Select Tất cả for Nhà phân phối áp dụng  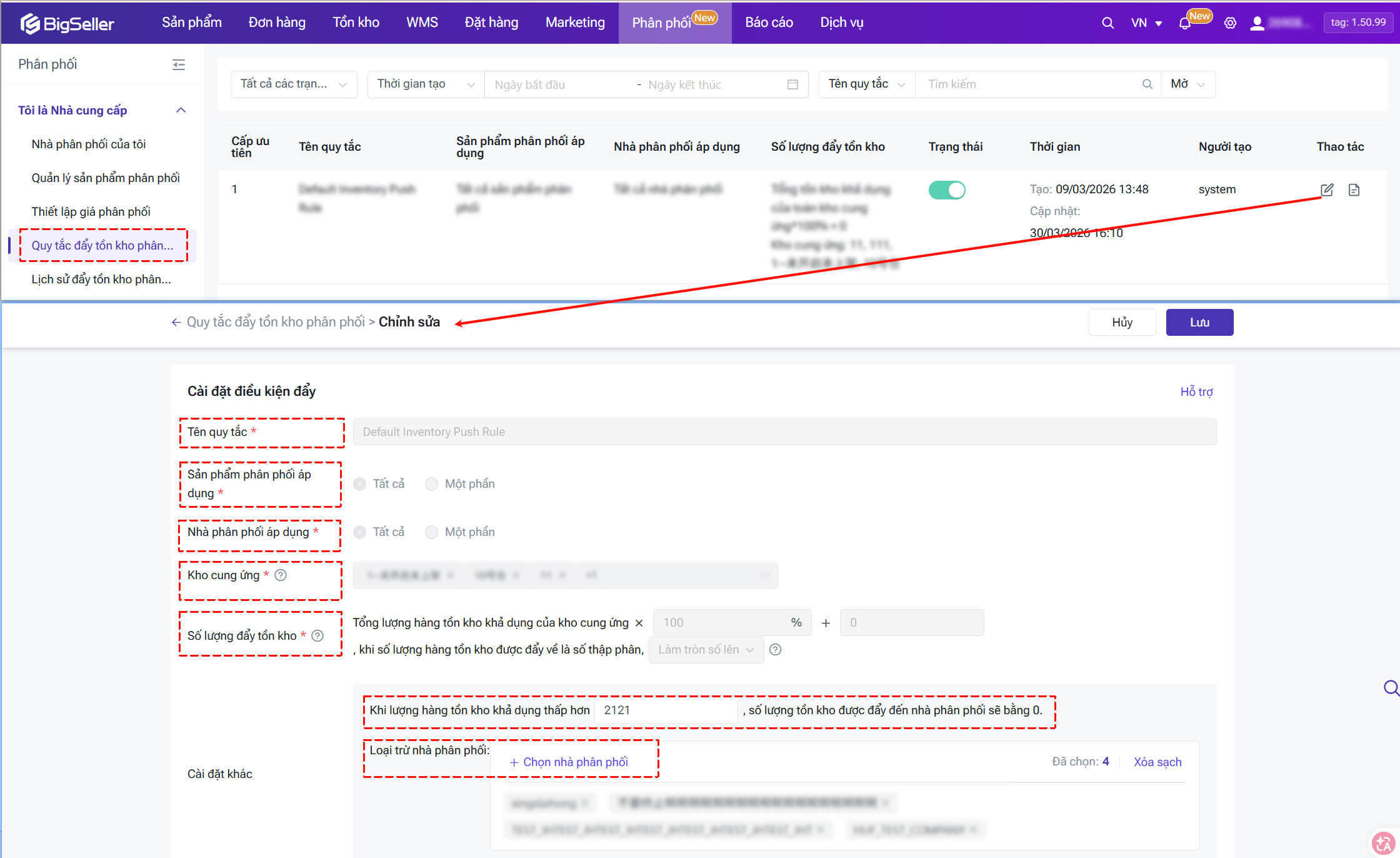click(360, 532)
